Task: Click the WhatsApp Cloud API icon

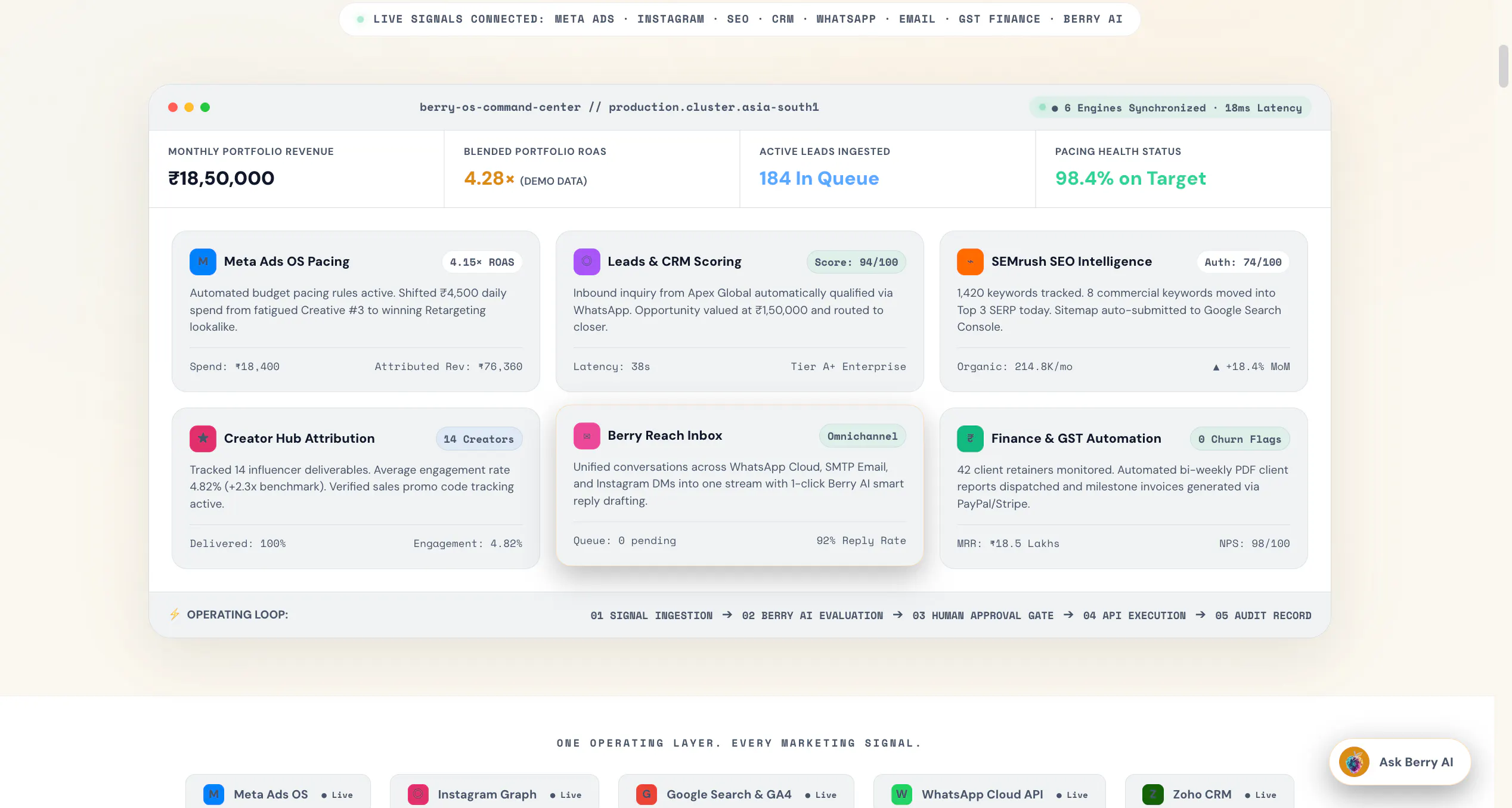Action: tap(901, 794)
